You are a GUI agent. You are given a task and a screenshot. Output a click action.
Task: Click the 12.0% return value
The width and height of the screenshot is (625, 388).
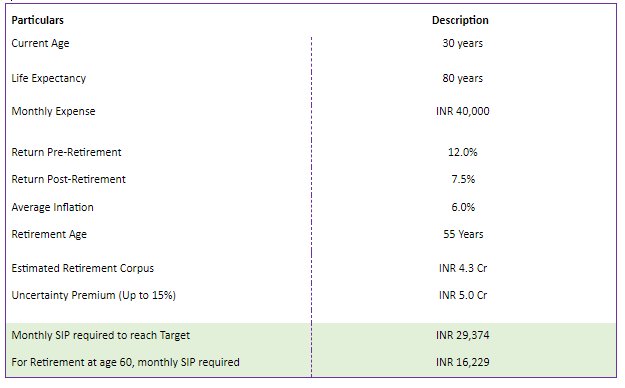click(x=462, y=152)
